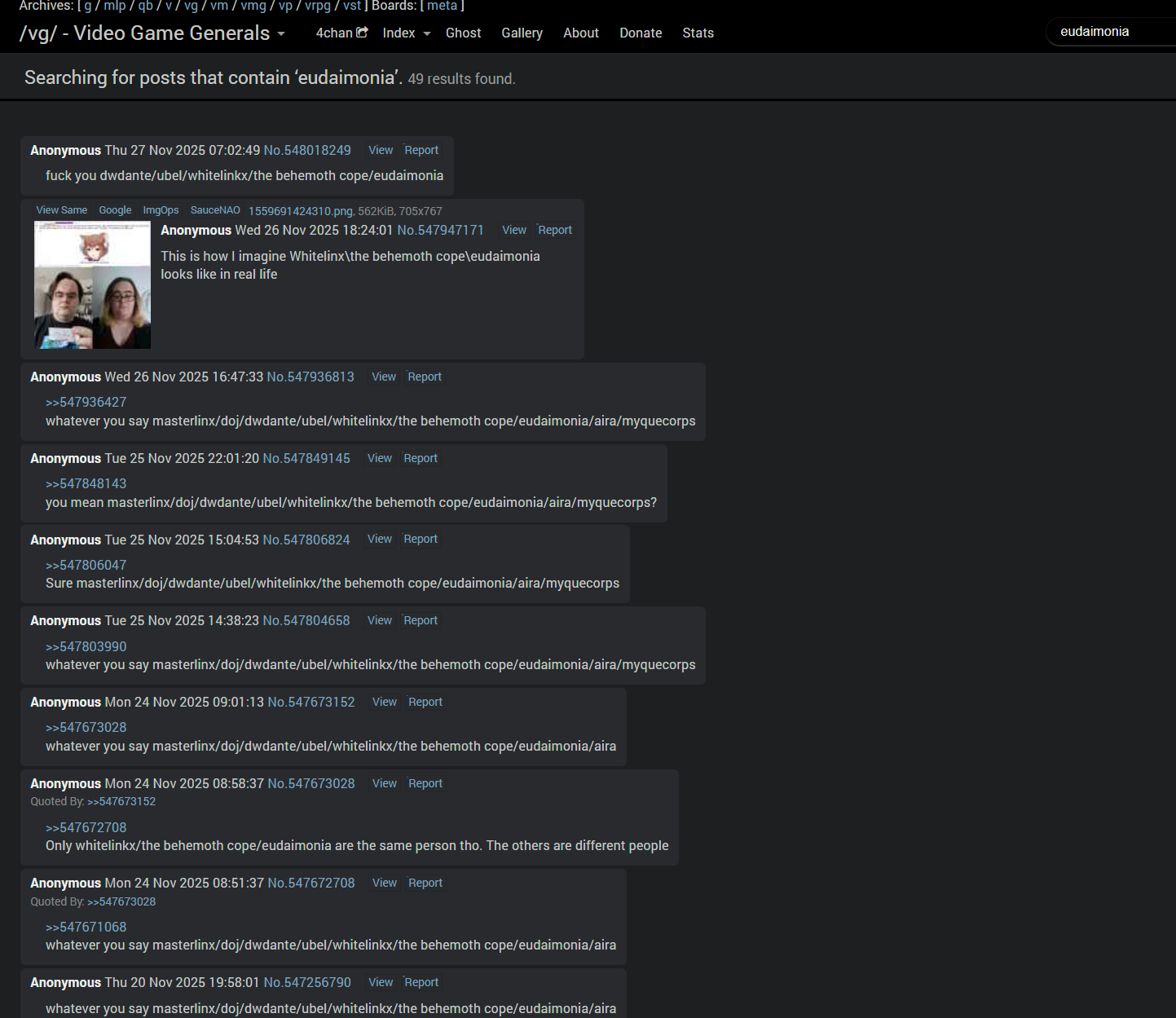View post No.547947171
This screenshot has width=1176, height=1018.
[514, 231]
